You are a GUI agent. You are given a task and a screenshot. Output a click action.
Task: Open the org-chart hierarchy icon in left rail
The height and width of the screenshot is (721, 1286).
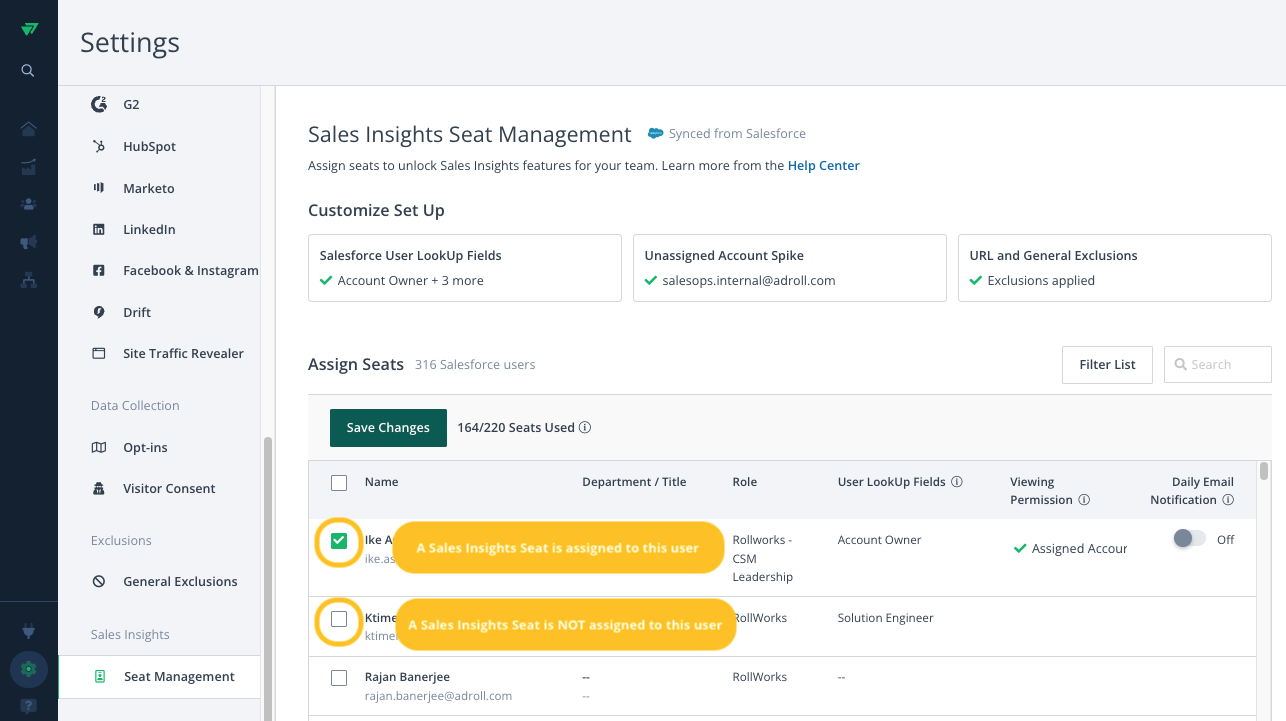[29, 280]
